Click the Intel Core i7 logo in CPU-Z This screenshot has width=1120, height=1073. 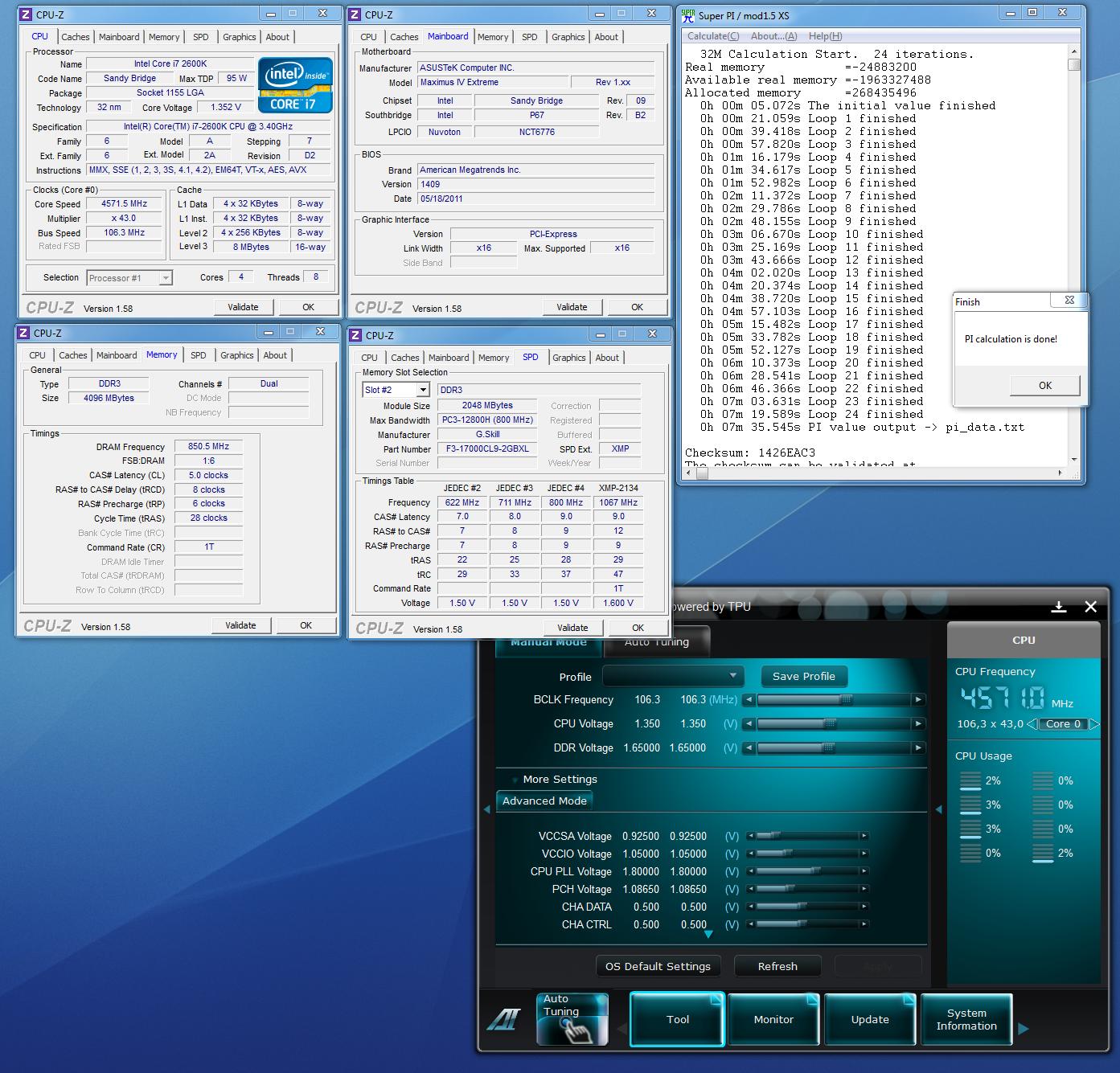[295, 85]
